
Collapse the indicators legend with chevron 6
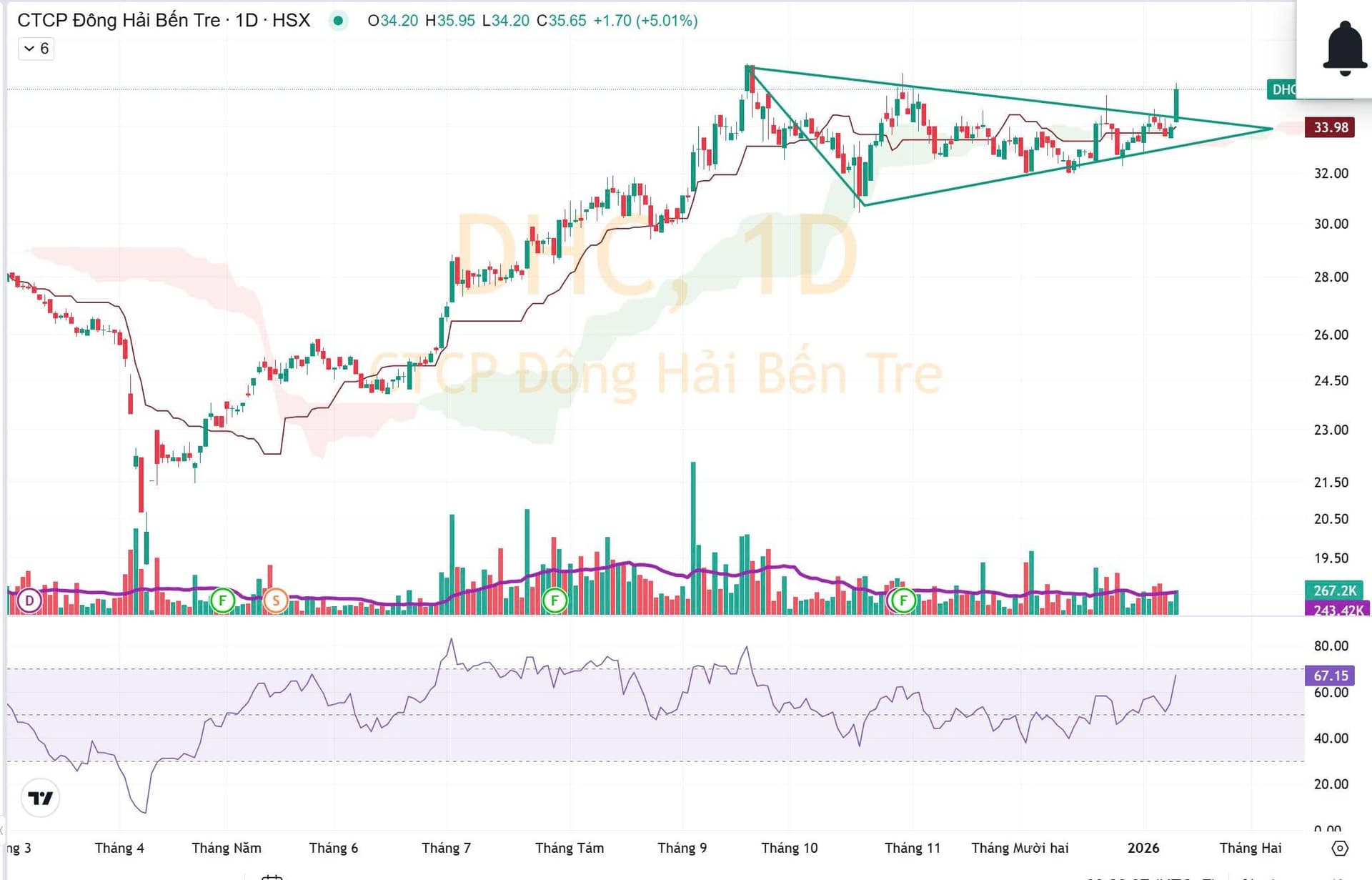pyautogui.click(x=36, y=49)
